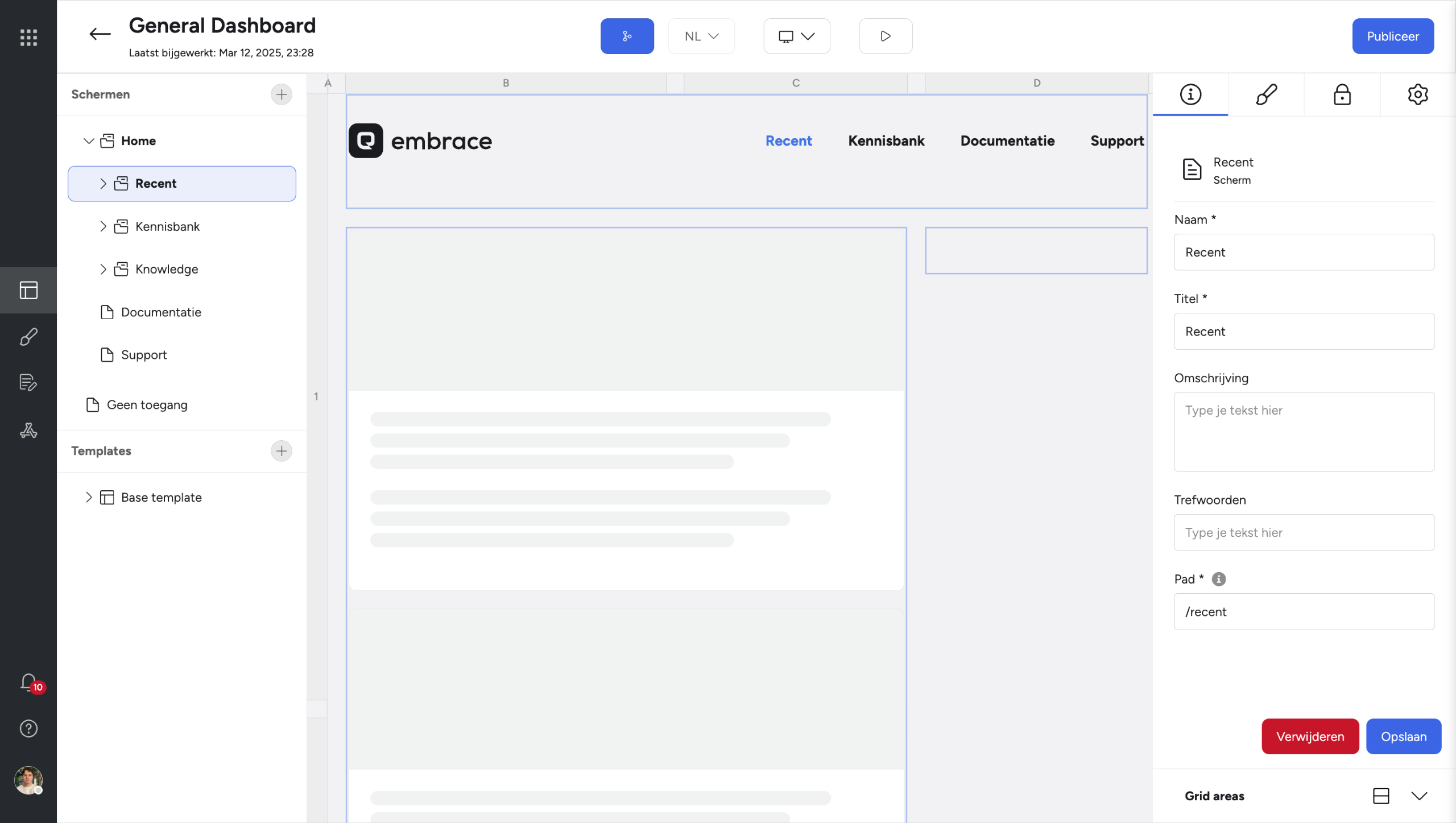Select the empty grid area under D
This screenshot has height=823, width=1456.
(1036, 251)
